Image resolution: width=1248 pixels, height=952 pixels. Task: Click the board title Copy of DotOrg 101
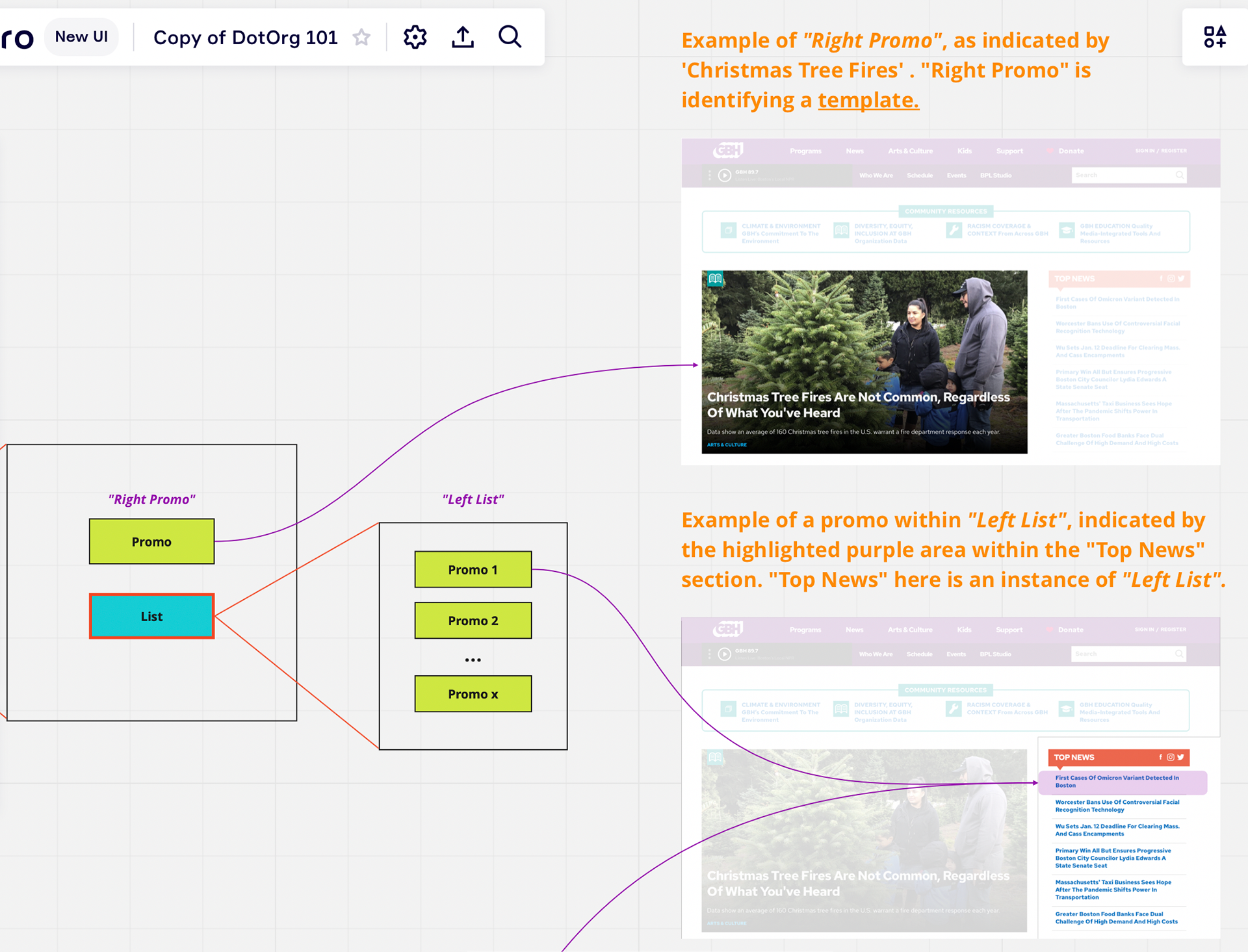tap(246, 38)
